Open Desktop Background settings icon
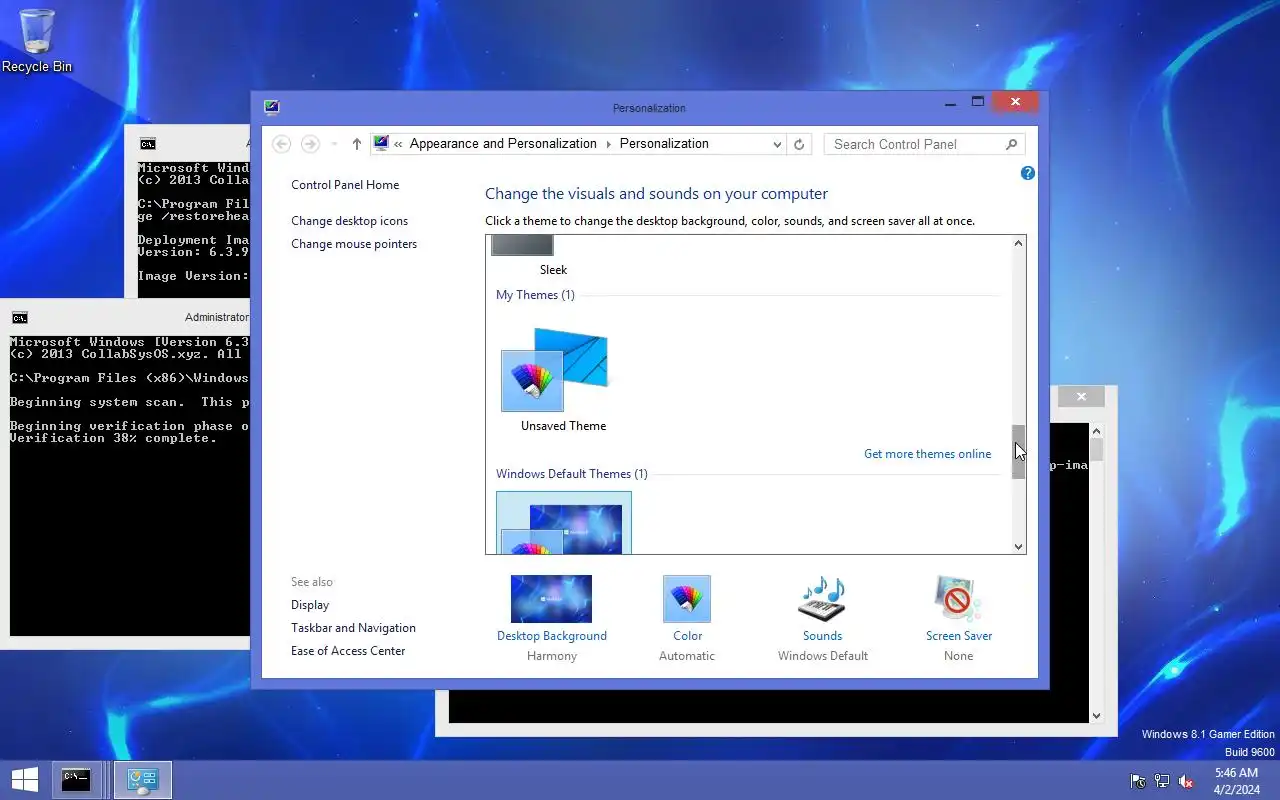 click(551, 599)
